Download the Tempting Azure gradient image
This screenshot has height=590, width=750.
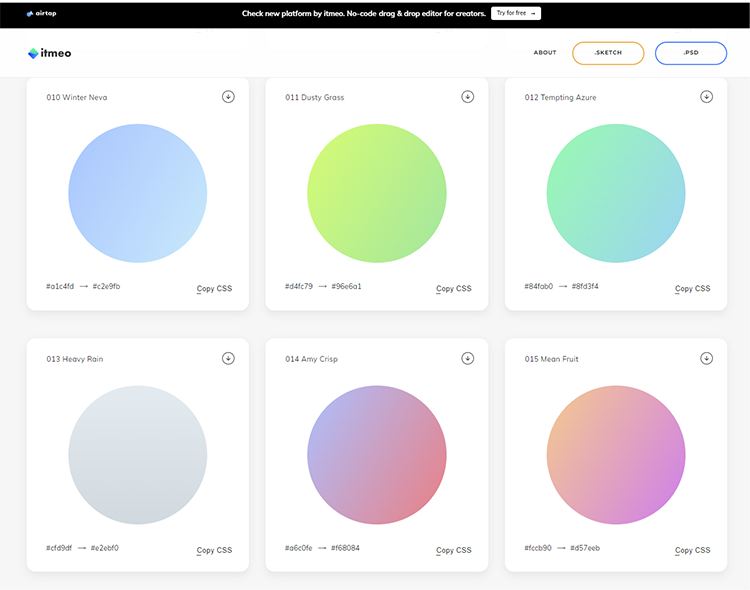[706, 97]
